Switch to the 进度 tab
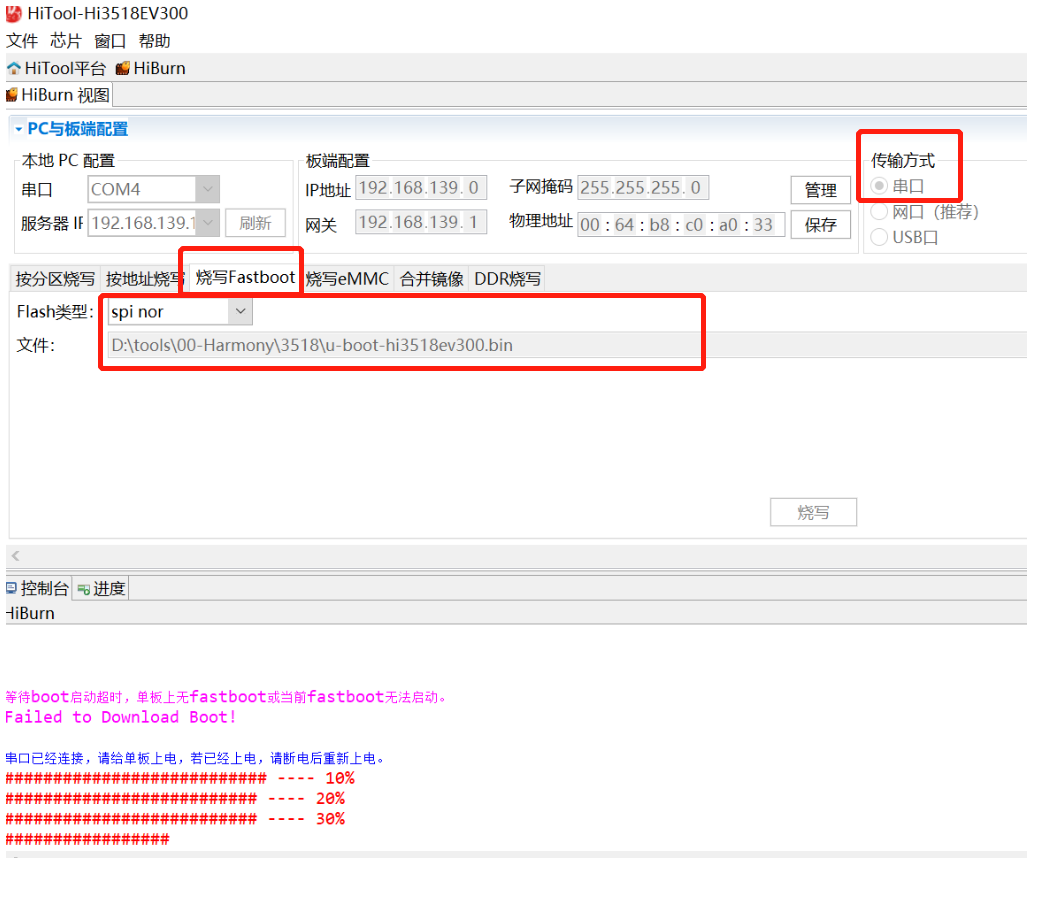 click(x=101, y=589)
